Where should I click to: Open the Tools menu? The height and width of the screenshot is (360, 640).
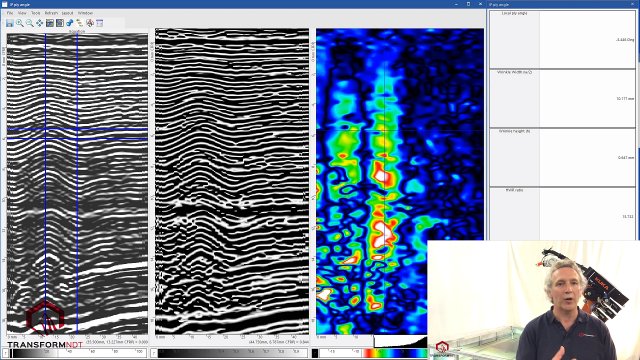click(36, 13)
